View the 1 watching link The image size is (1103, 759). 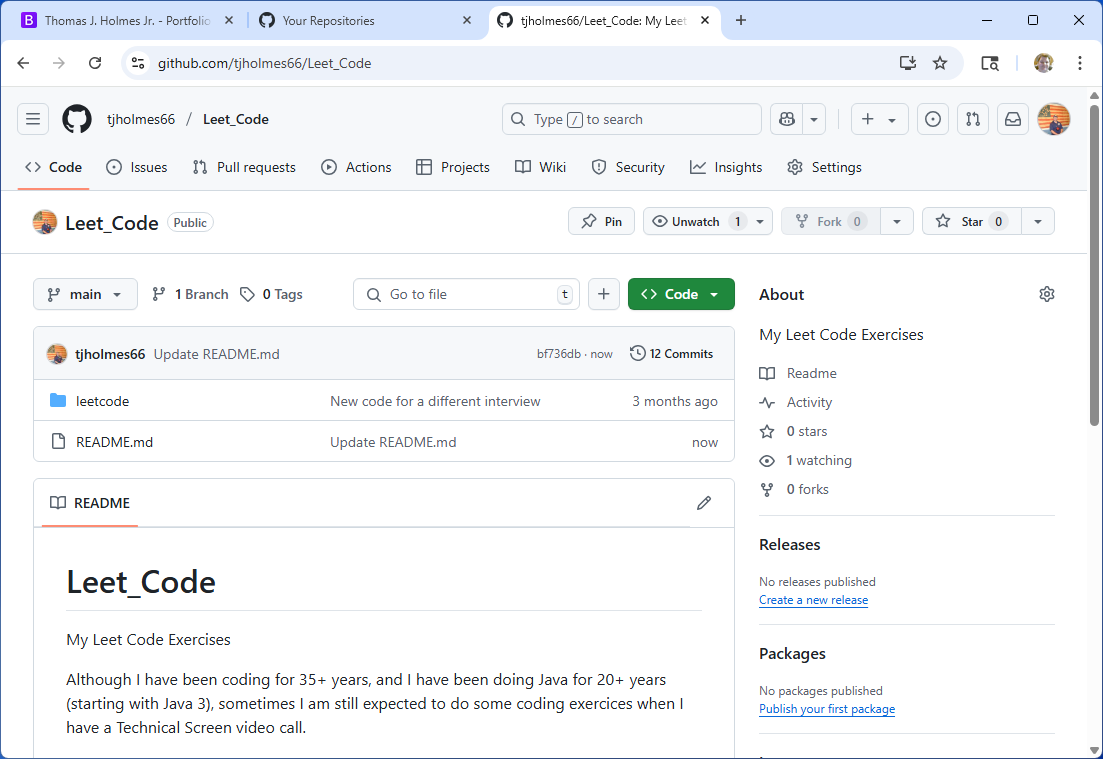(805, 460)
